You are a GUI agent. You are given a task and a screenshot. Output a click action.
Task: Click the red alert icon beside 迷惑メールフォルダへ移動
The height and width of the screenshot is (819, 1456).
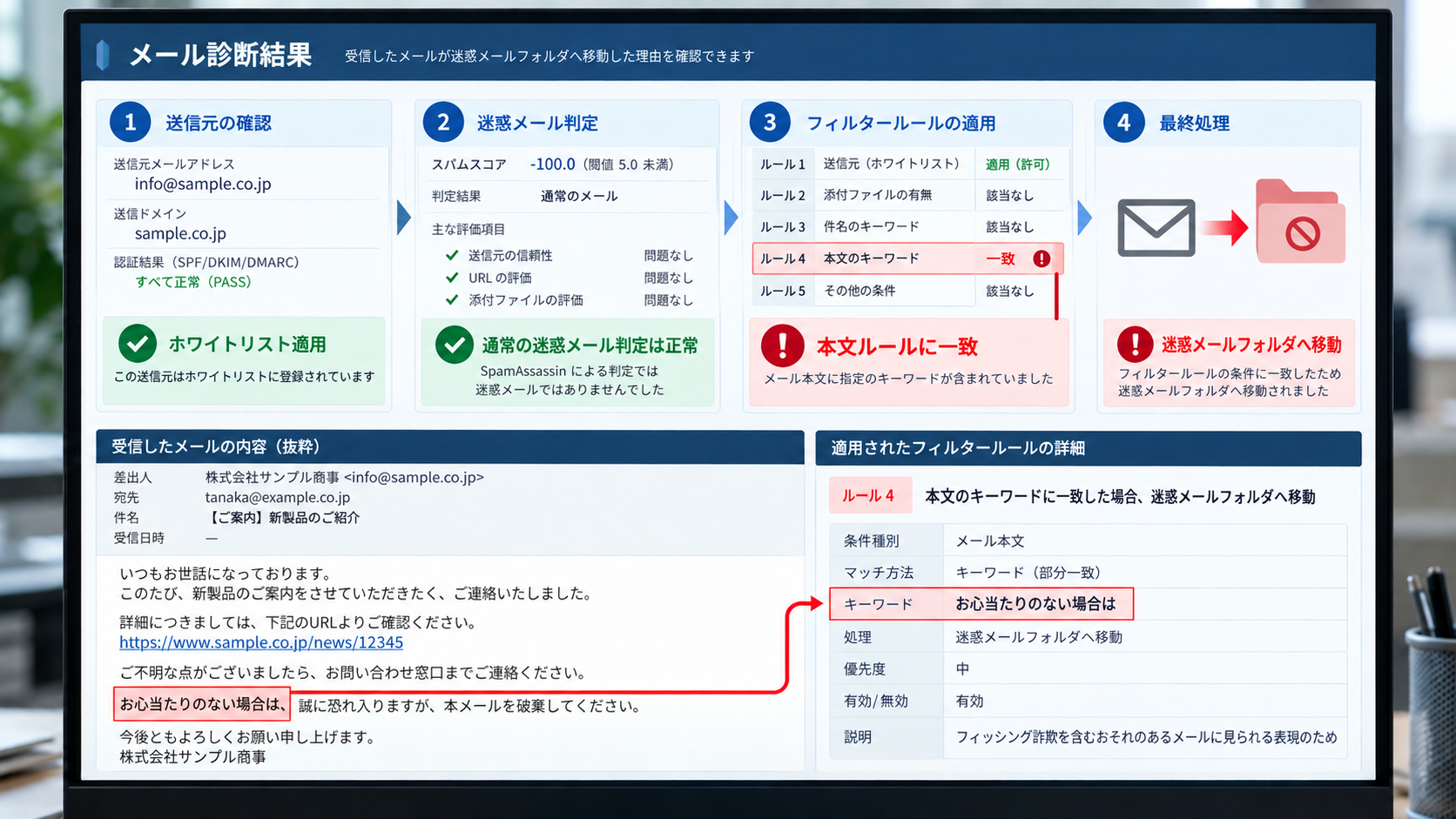tap(1135, 345)
